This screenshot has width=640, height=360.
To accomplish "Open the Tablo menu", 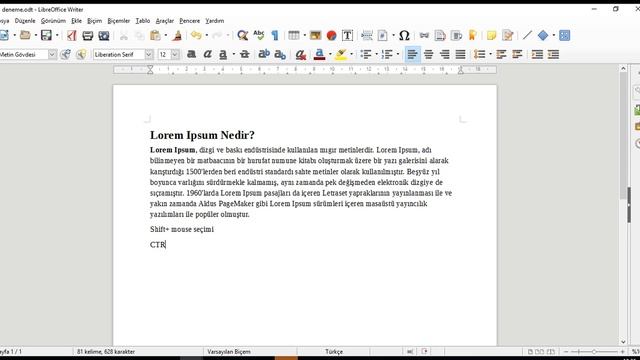I will [x=143, y=21].
